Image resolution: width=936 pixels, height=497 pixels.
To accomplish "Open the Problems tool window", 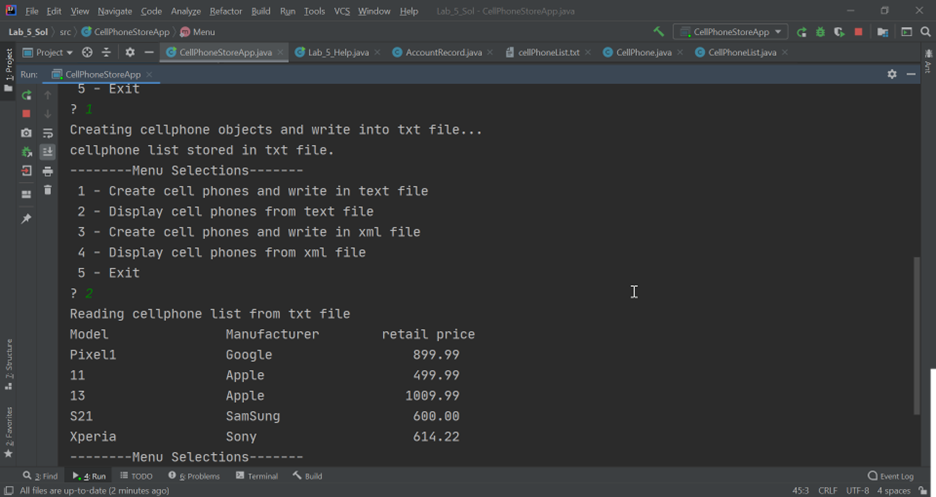I will (194, 476).
